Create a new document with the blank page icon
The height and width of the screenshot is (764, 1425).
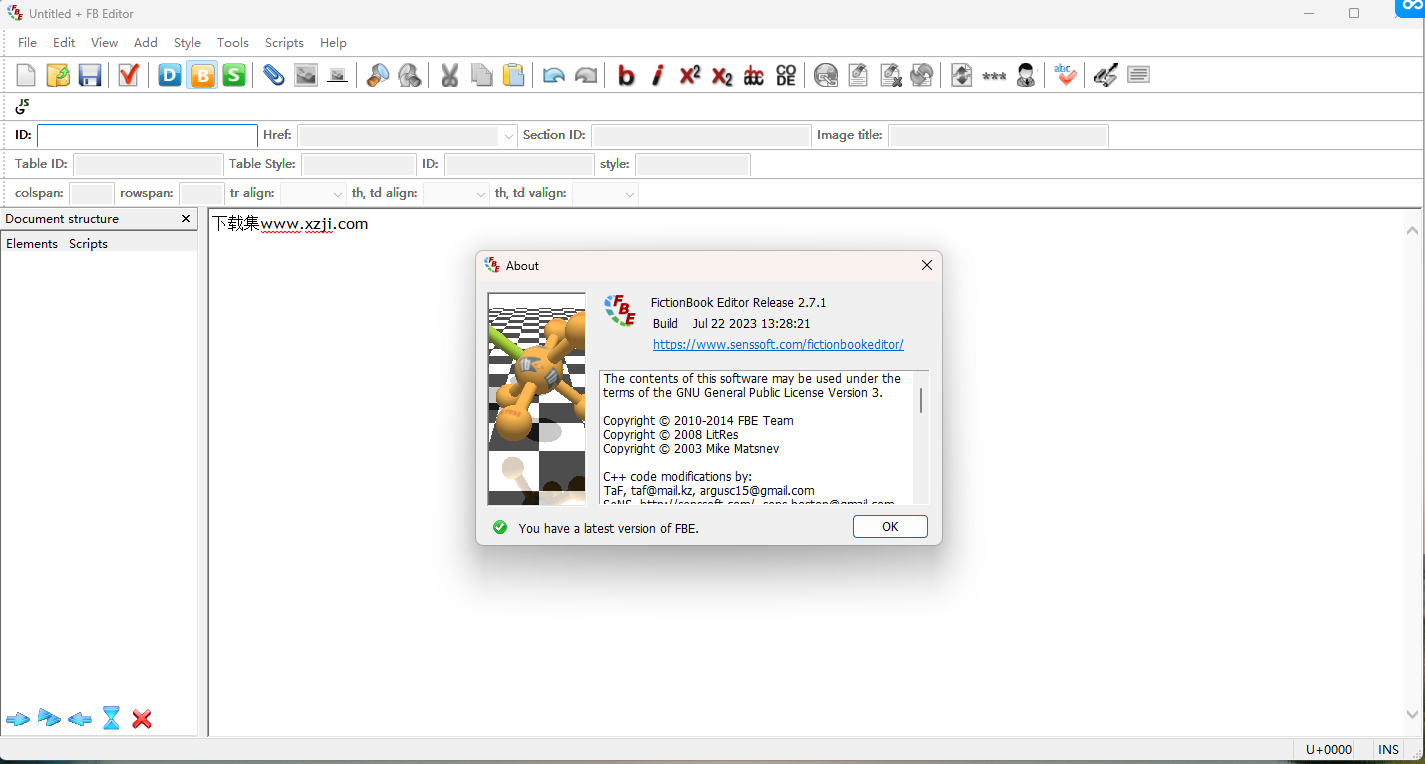26,75
